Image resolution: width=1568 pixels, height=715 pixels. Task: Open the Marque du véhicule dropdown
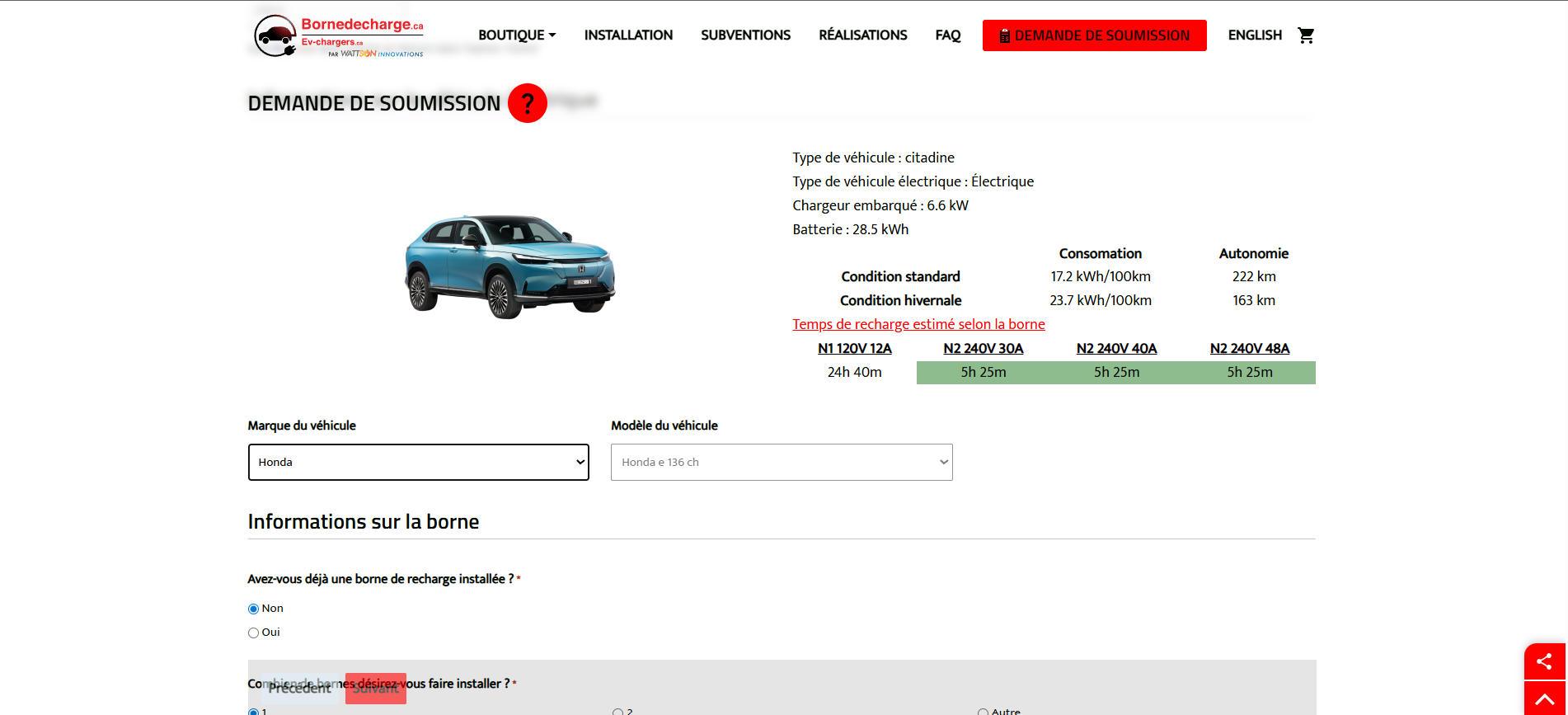[x=419, y=462]
